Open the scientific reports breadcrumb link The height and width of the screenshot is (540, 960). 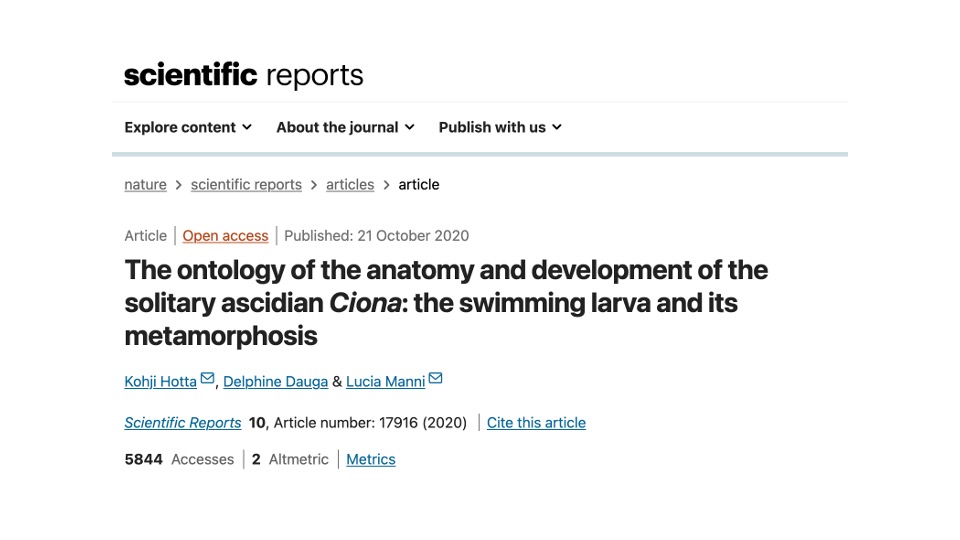[246, 185]
